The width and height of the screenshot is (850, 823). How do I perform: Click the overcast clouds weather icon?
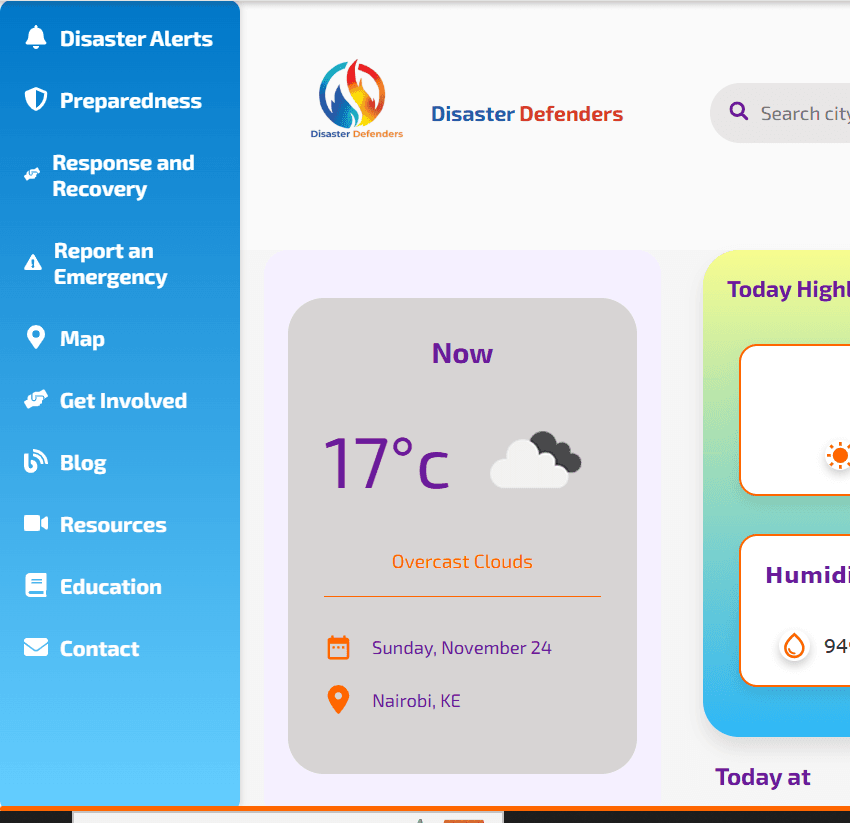536,460
